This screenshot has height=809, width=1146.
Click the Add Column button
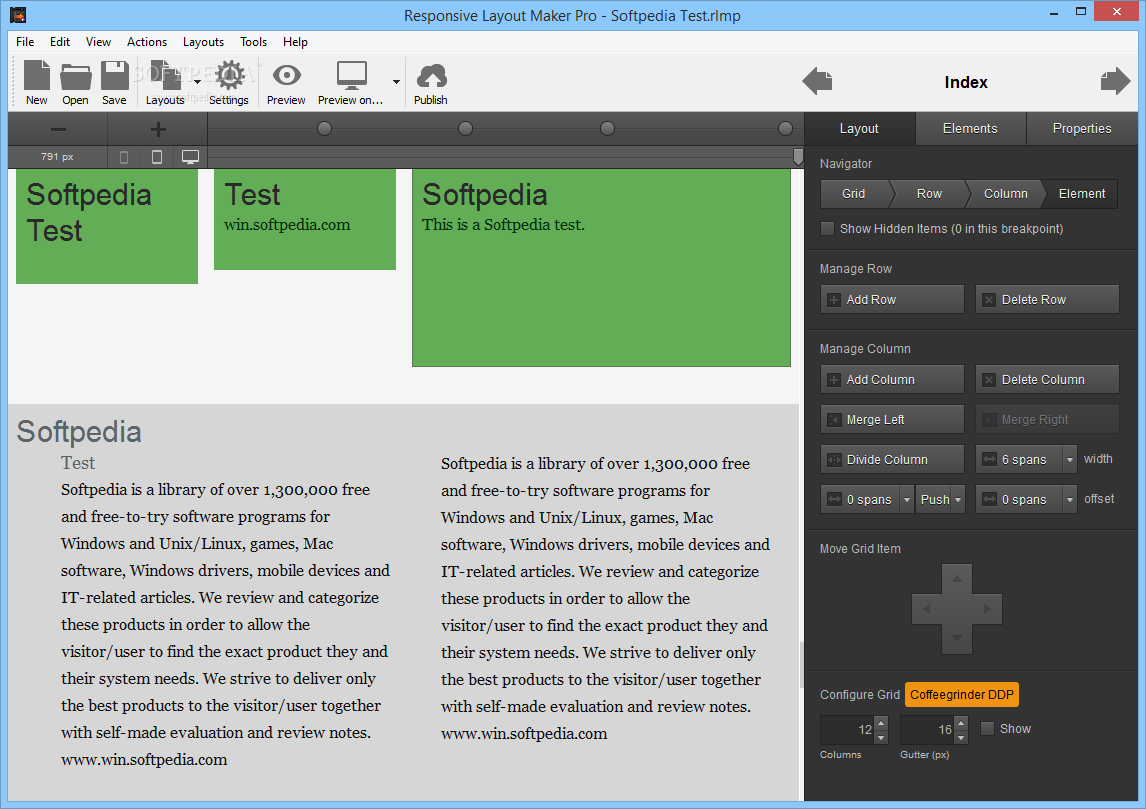892,380
